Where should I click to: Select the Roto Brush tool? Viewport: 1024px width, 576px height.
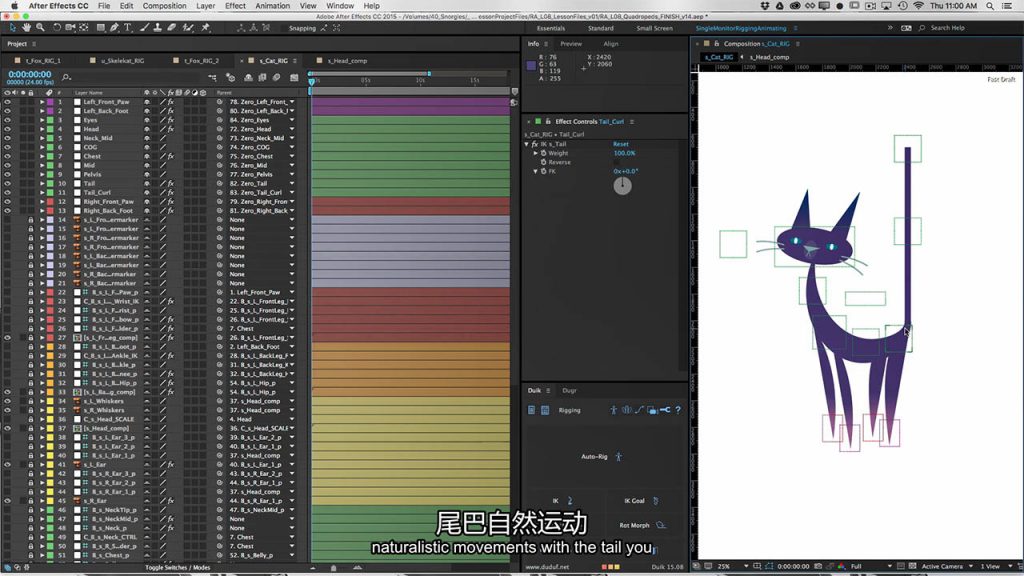tap(188, 28)
